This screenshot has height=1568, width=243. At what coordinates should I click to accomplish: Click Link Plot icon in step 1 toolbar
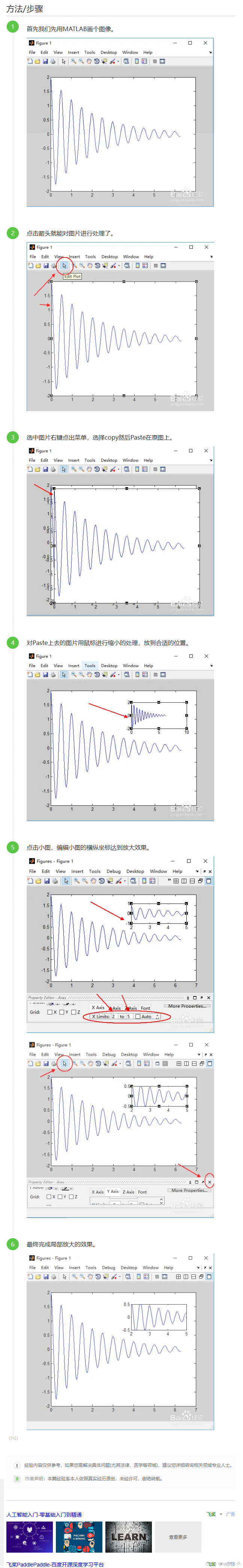pyautogui.click(x=126, y=61)
